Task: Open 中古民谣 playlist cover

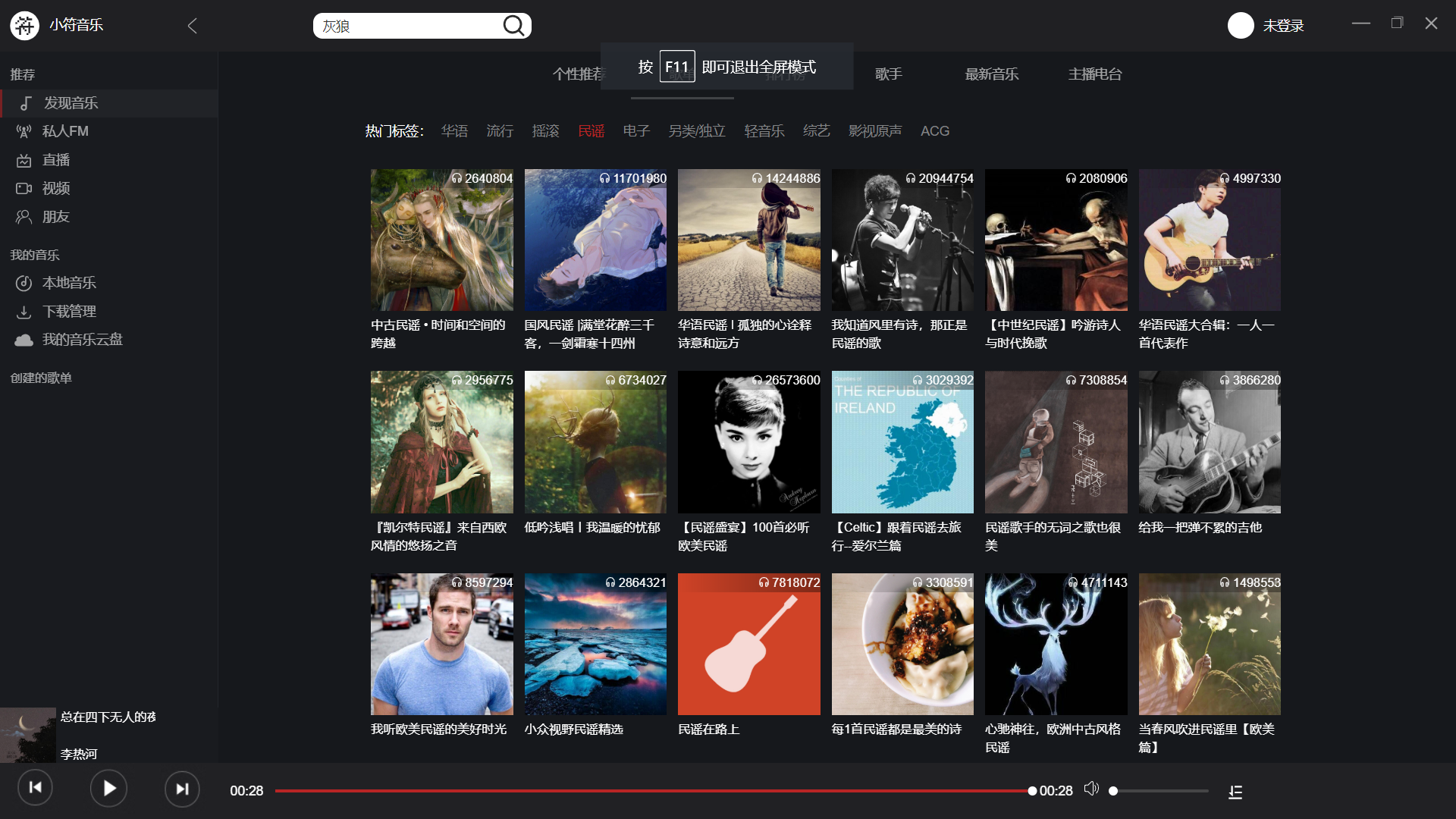Action: [x=441, y=240]
